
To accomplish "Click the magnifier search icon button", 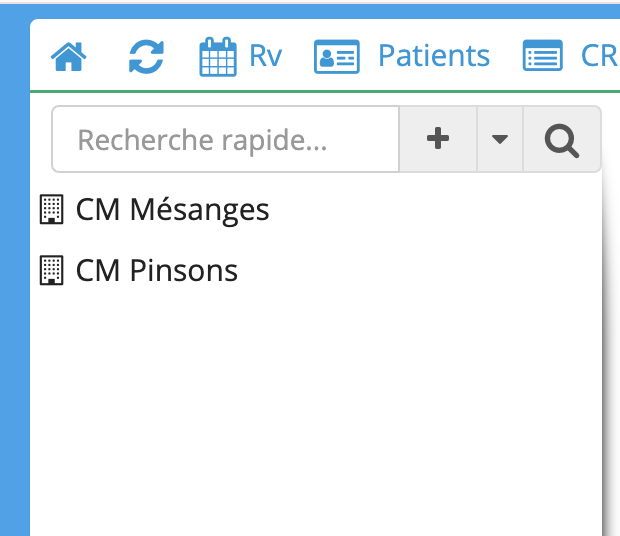I will (x=562, y=139).
